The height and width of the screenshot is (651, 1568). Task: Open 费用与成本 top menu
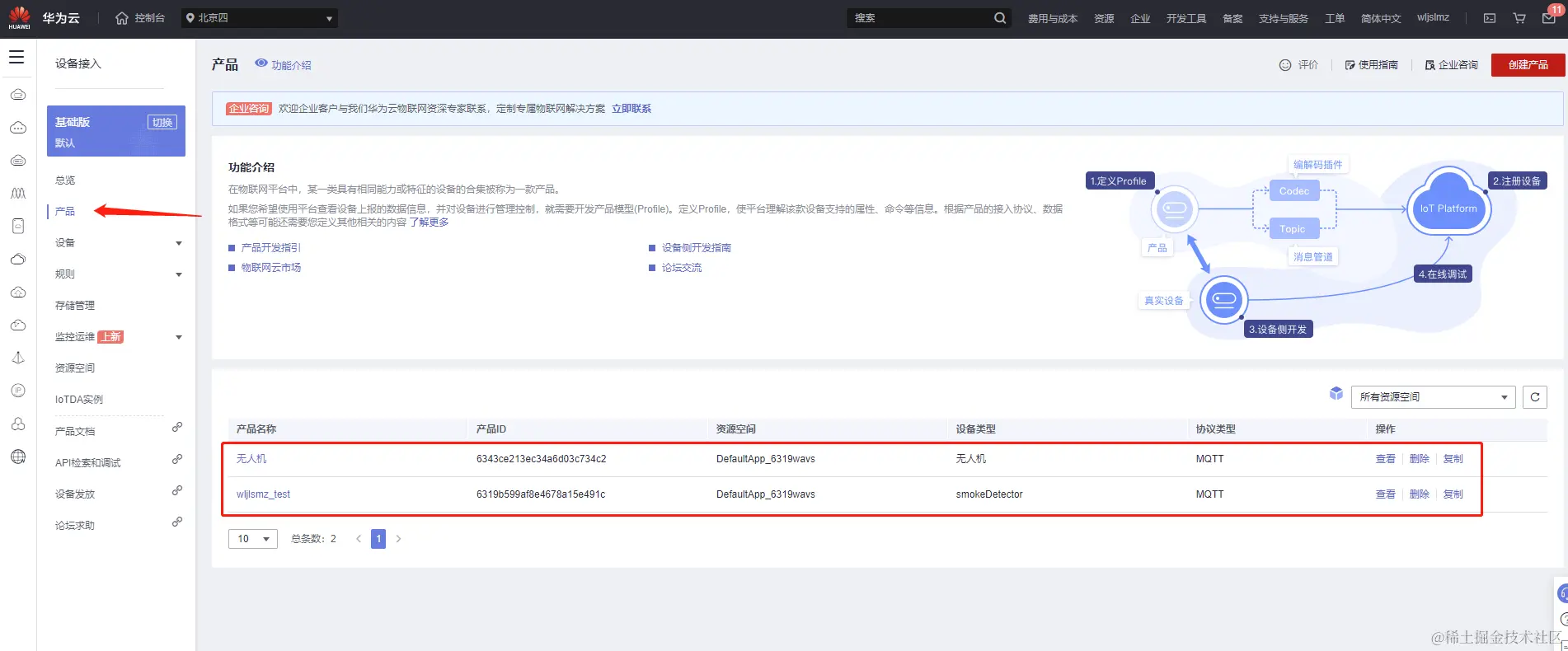(x=1053, y=18)
